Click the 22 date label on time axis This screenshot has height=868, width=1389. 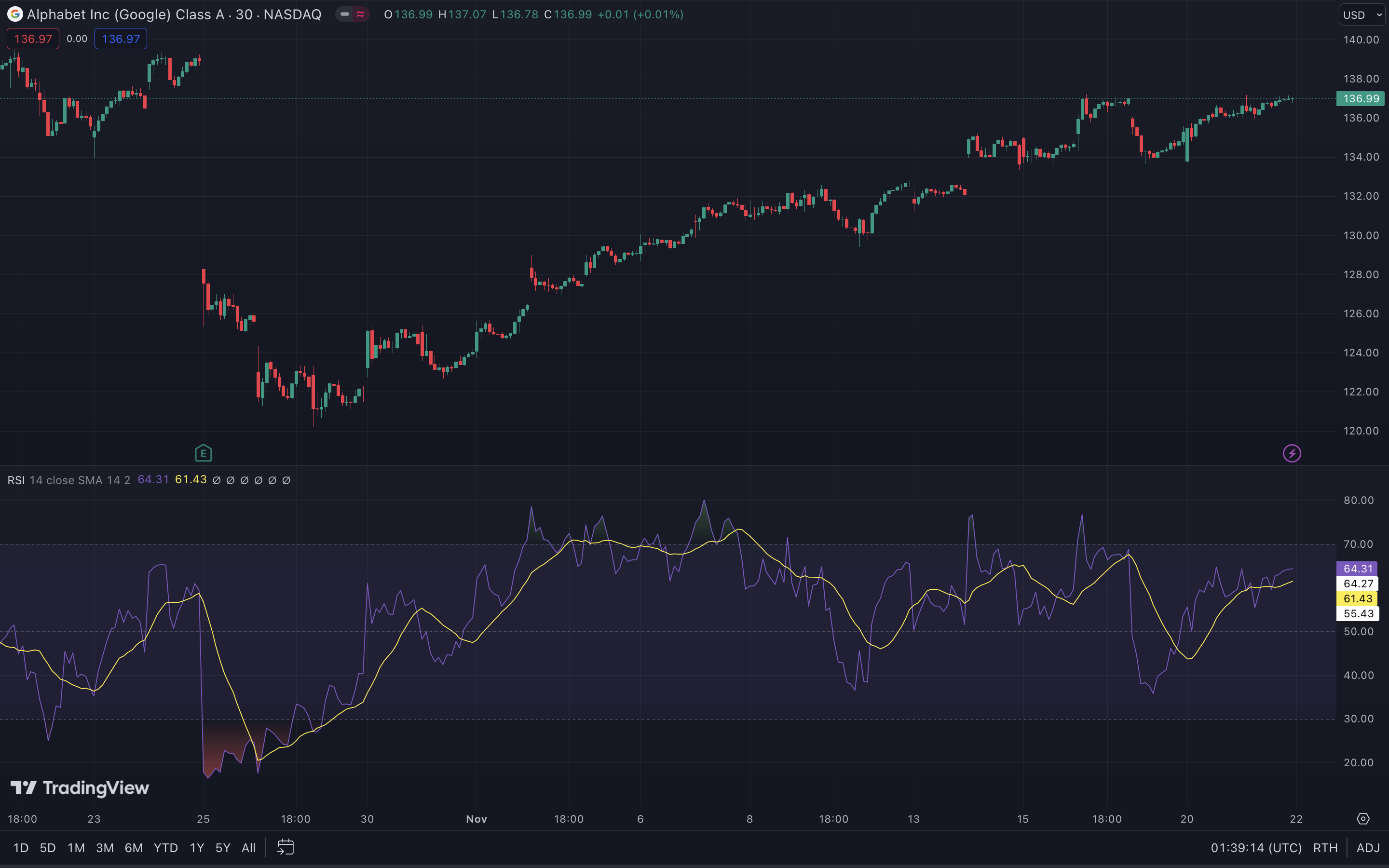coord(1296,819)
